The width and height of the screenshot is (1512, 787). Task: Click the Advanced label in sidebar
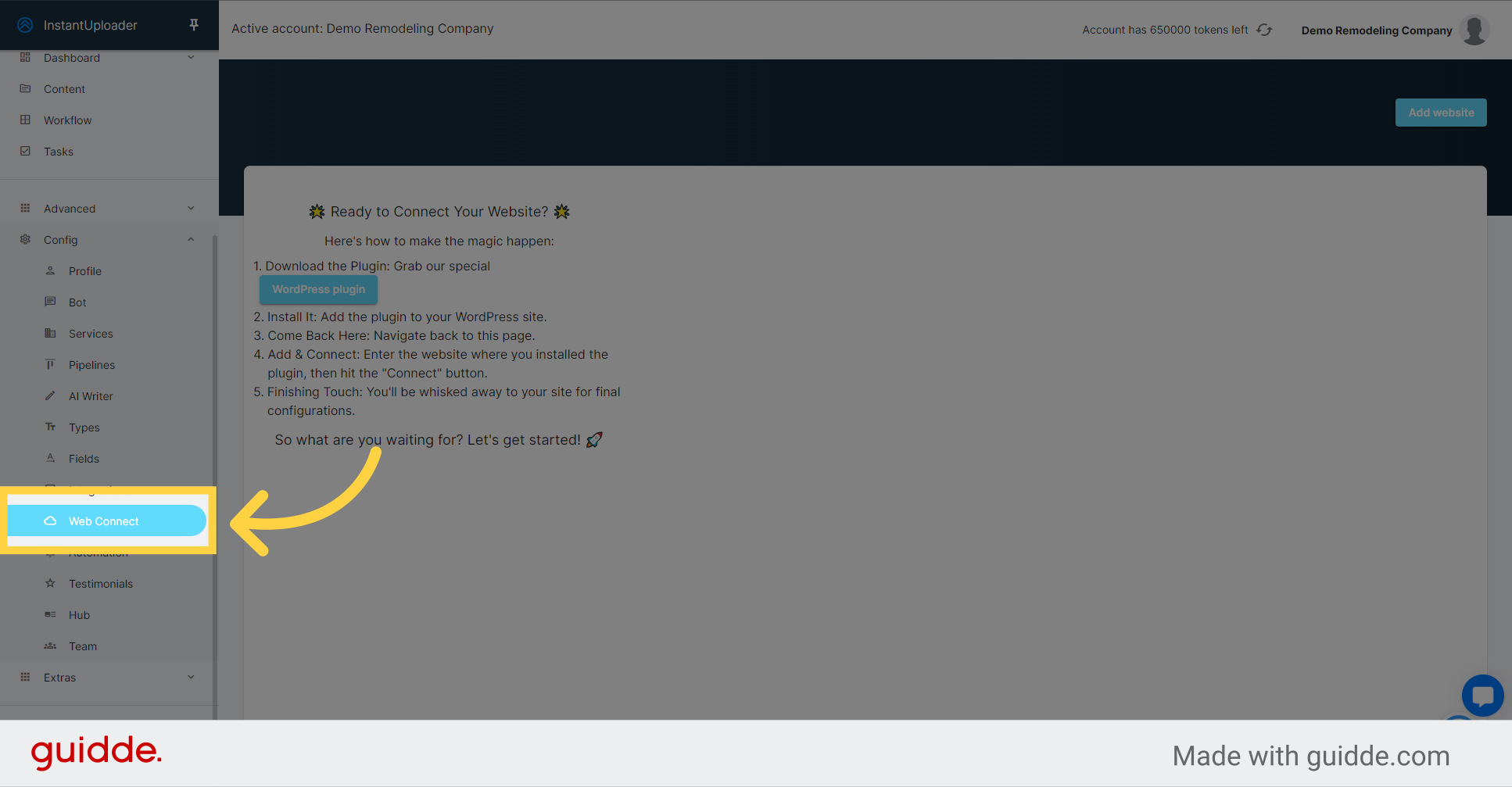point(70,209)
